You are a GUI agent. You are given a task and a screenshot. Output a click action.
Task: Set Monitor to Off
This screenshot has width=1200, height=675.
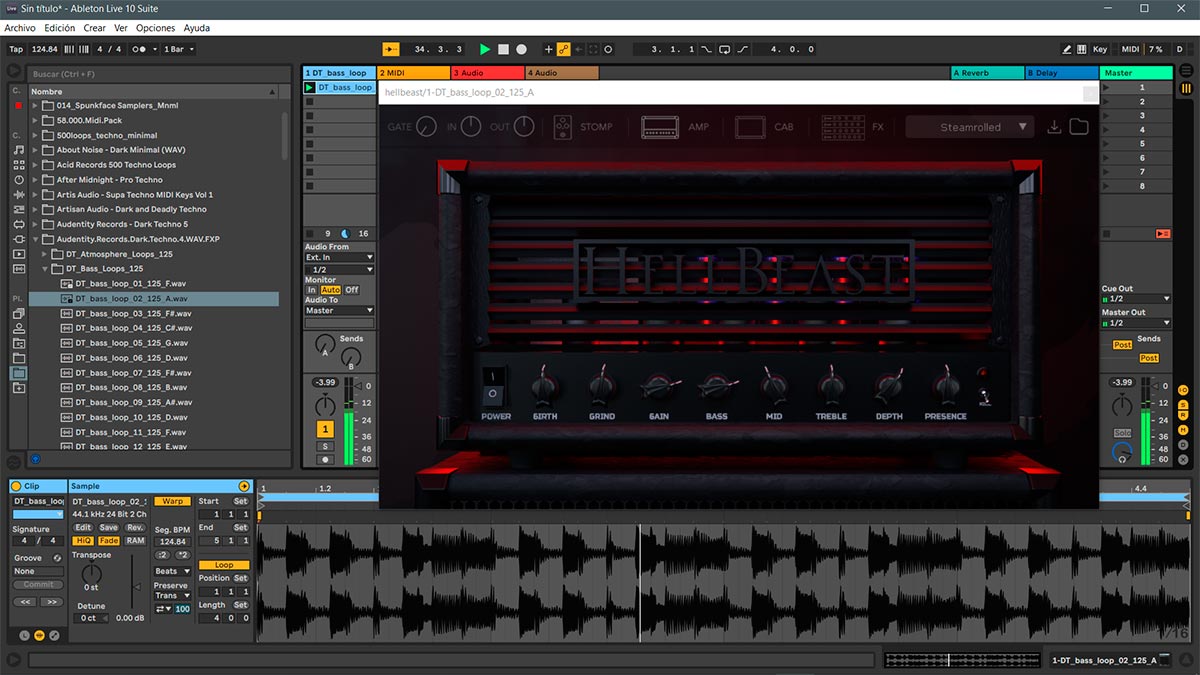(x=352, y=290)
